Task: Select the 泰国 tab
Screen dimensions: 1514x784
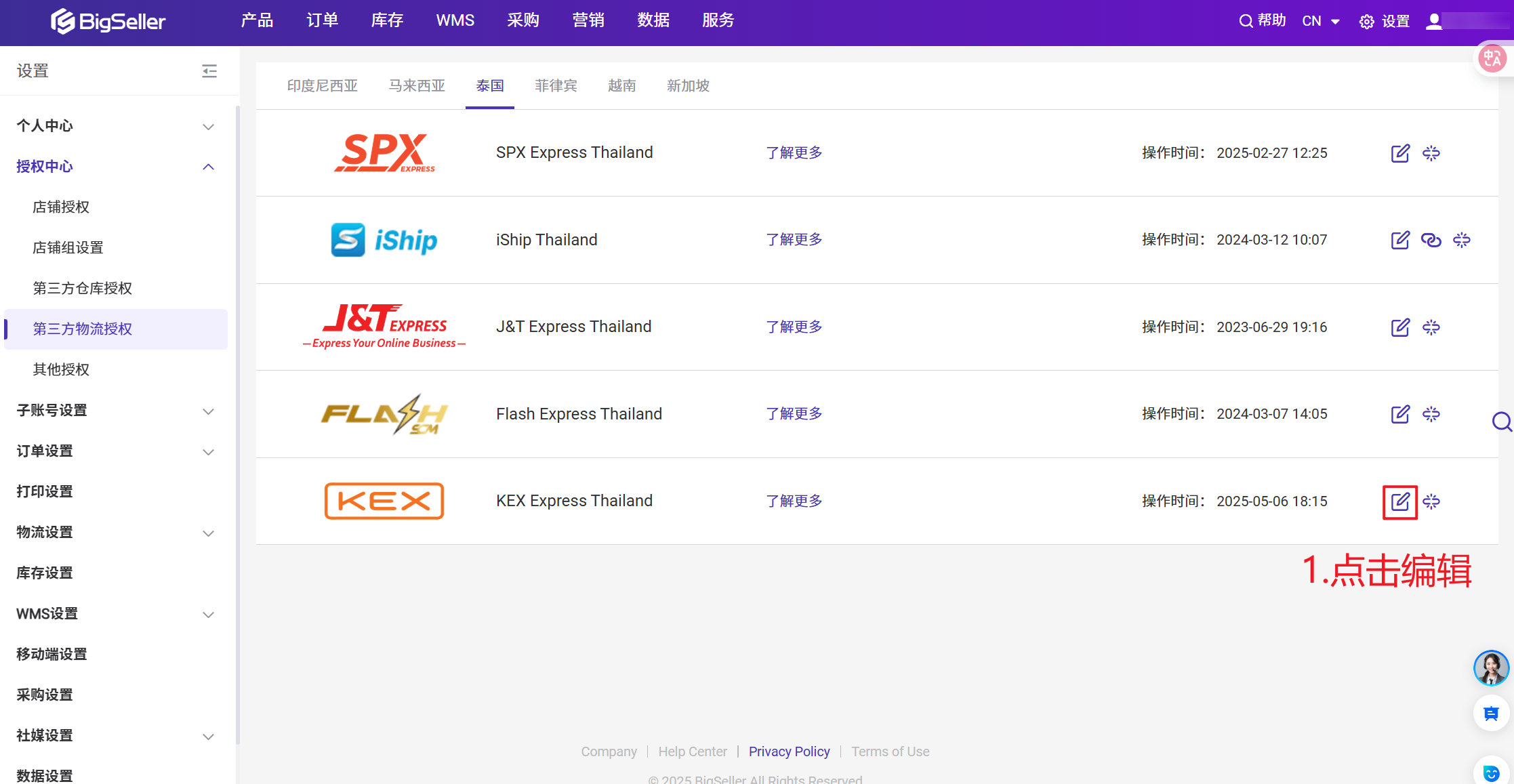Action: (490, 86)
